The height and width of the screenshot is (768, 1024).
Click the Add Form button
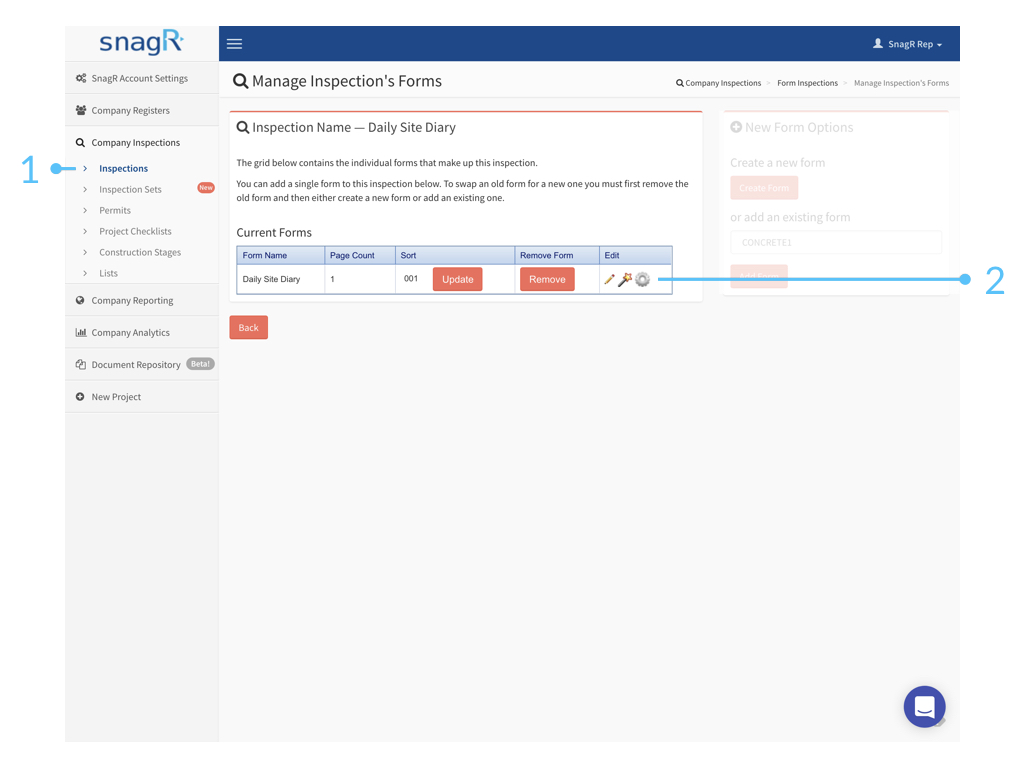click(759, 276)
